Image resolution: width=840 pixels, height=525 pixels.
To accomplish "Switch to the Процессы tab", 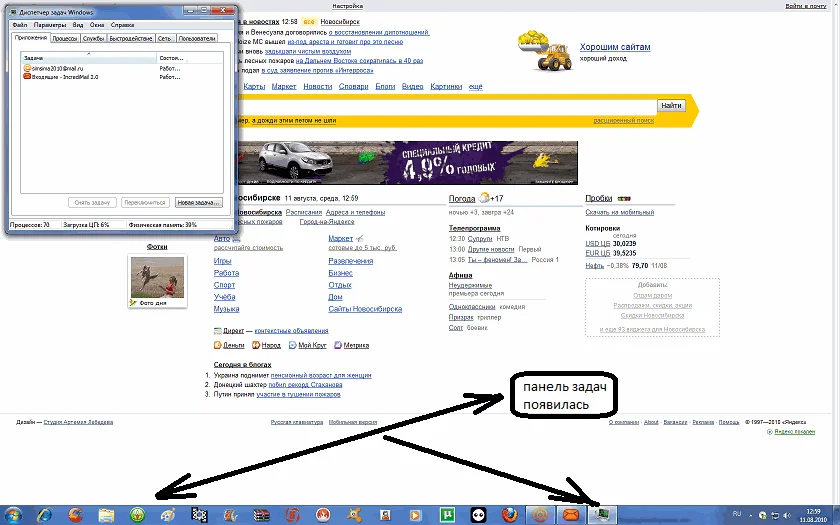I will [x=65, y=39].
